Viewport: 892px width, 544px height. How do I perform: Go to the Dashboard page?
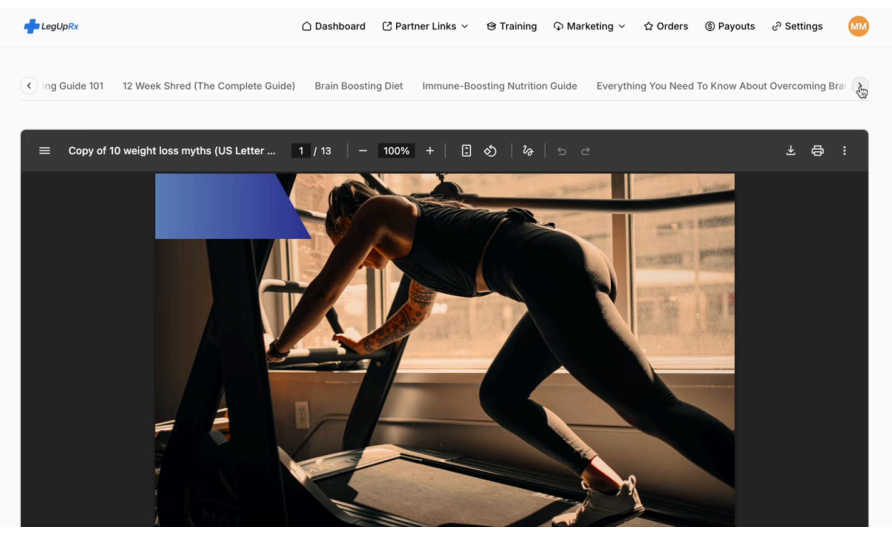[x=333, y=26]
